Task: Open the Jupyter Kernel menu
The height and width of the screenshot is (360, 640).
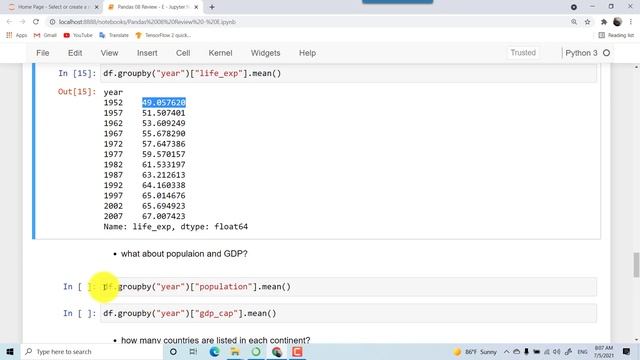Action: pyautogui.click(x=220, y=53)
